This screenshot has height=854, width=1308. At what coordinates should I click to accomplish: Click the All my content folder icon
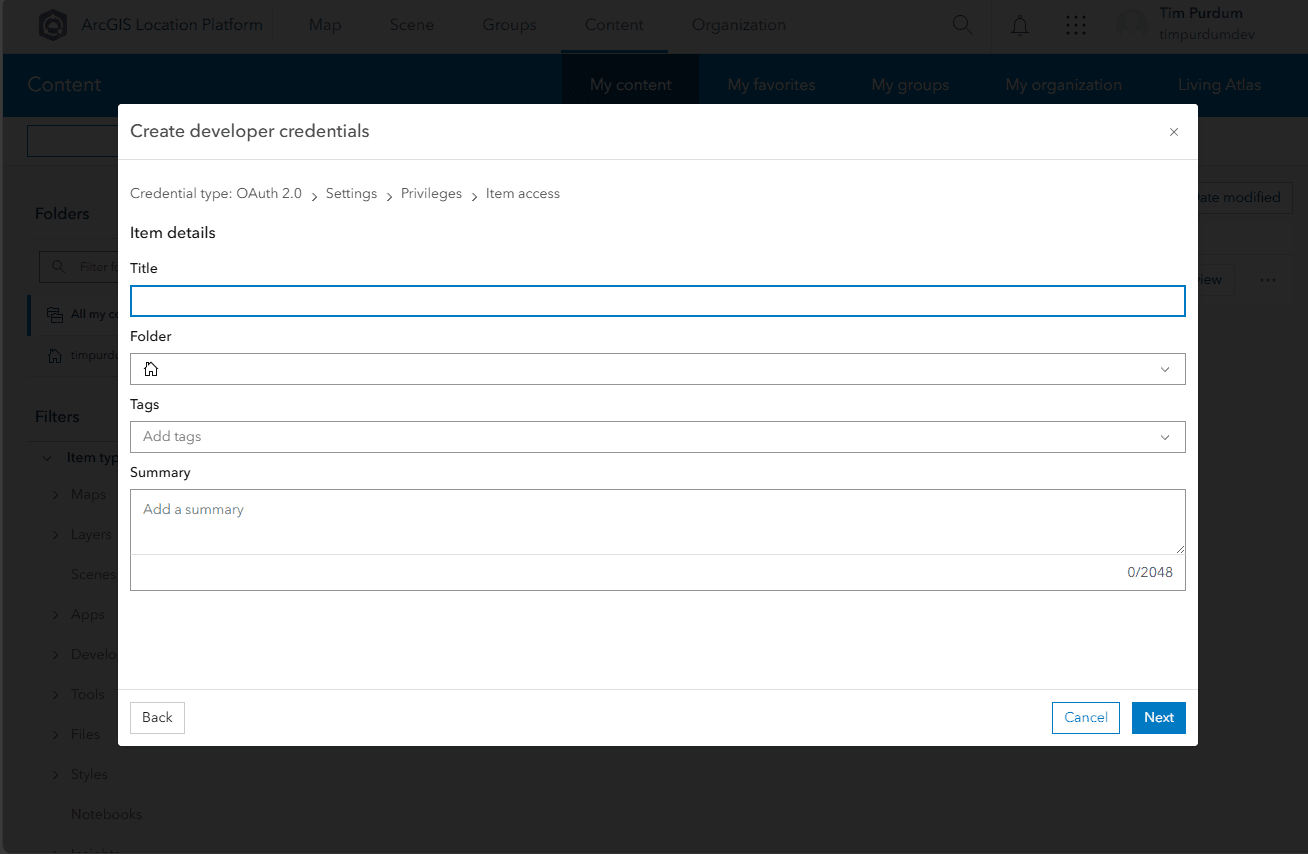(54, 314)
